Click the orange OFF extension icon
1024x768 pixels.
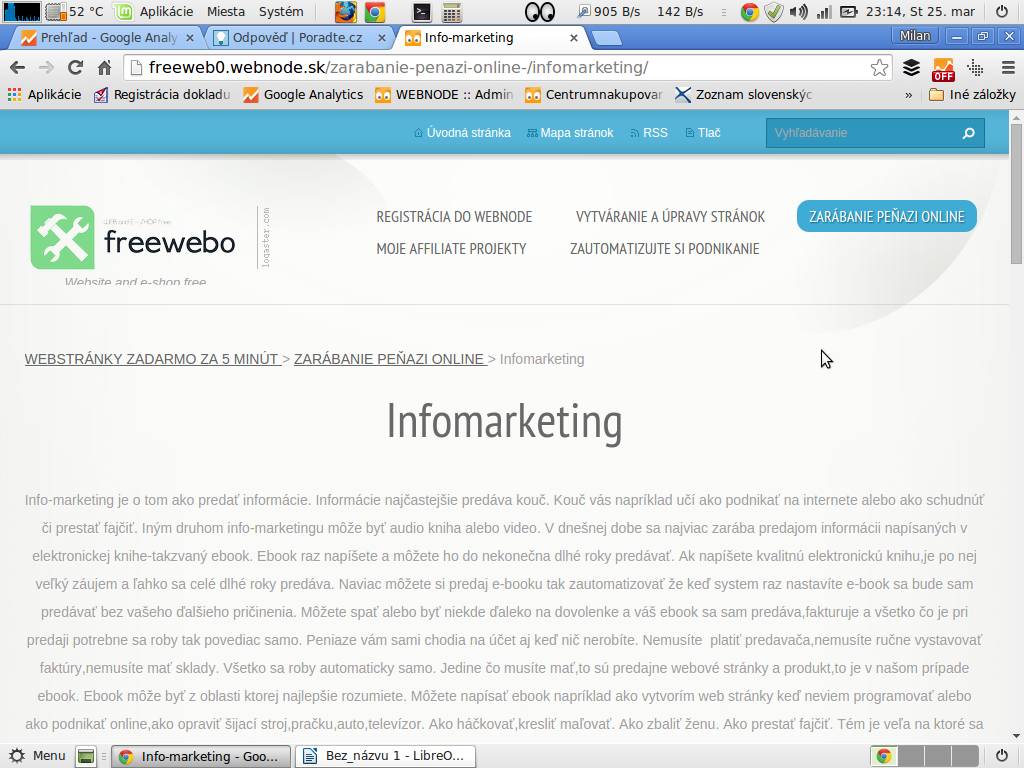pyautogui.click(x=943, y=68)
